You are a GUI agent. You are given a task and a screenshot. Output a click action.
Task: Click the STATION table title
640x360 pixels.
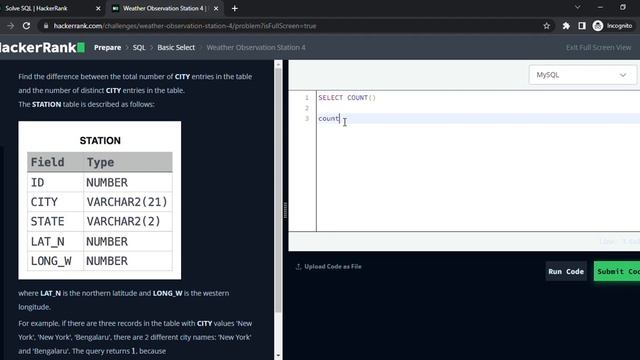[100, 140]
